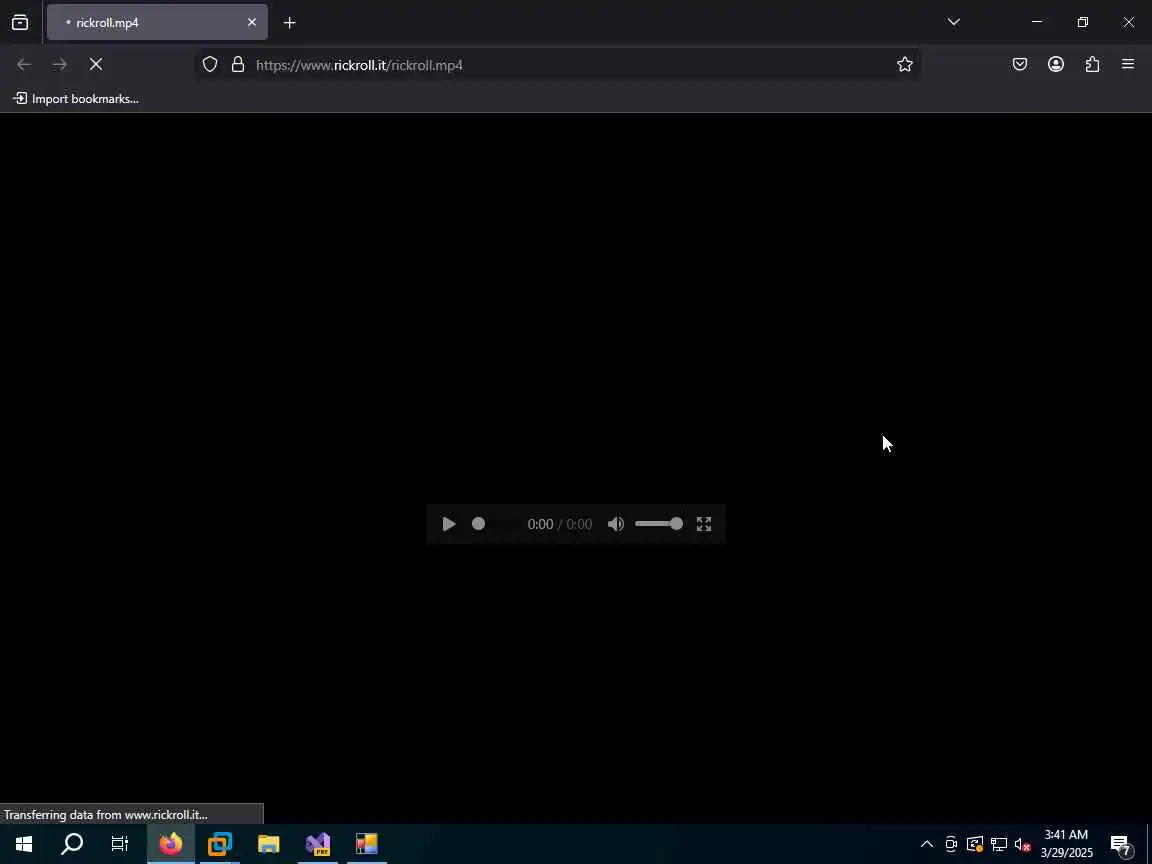Open taskbar clock and calendar
The width and height of the screenshot is (1152, 864).
pyautogui.click(x=1066, y=844)
